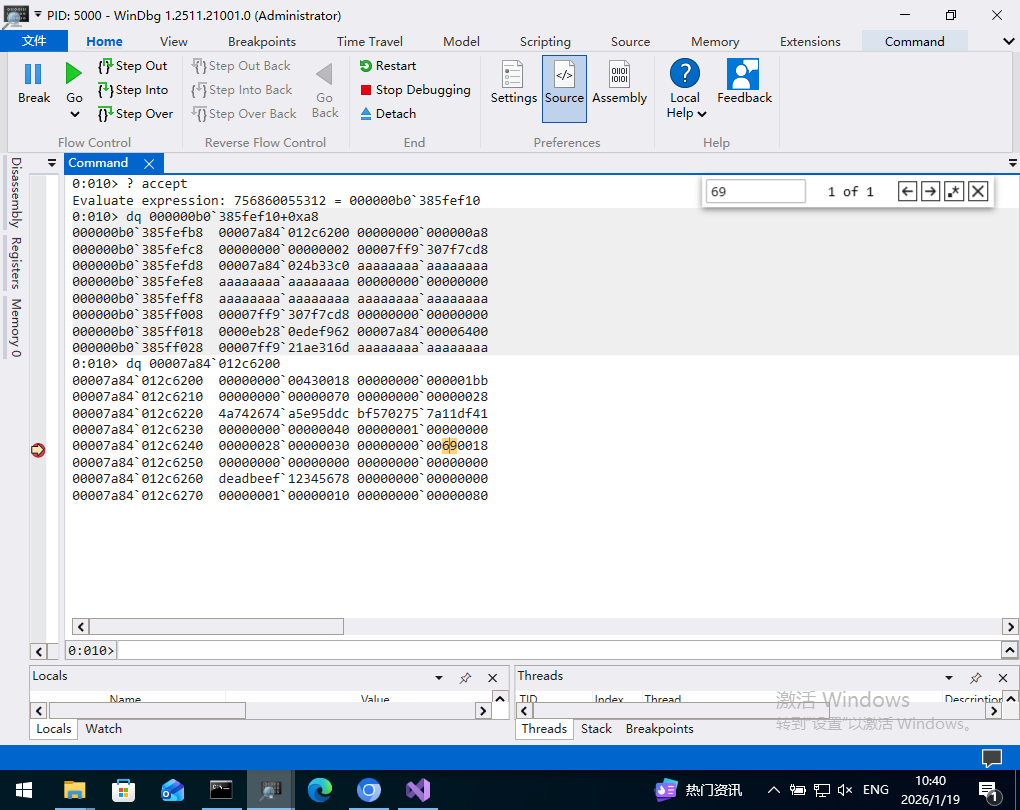Viewport: 1020px width, 810px height.
Task: Detach from the process
Action: [388, 114]
